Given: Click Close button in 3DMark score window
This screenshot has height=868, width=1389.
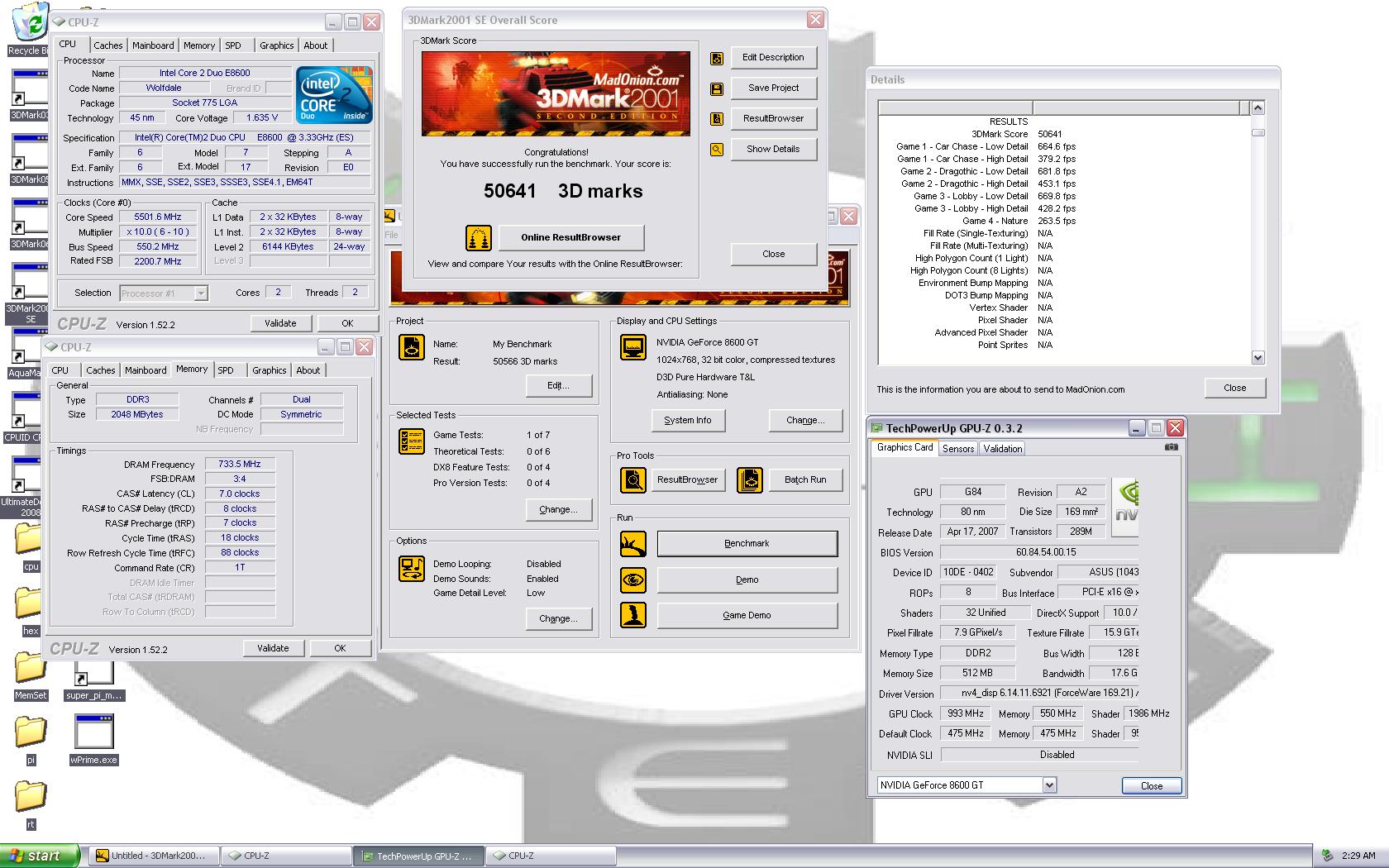Looking at the screenshot, I should coord(773,255).
